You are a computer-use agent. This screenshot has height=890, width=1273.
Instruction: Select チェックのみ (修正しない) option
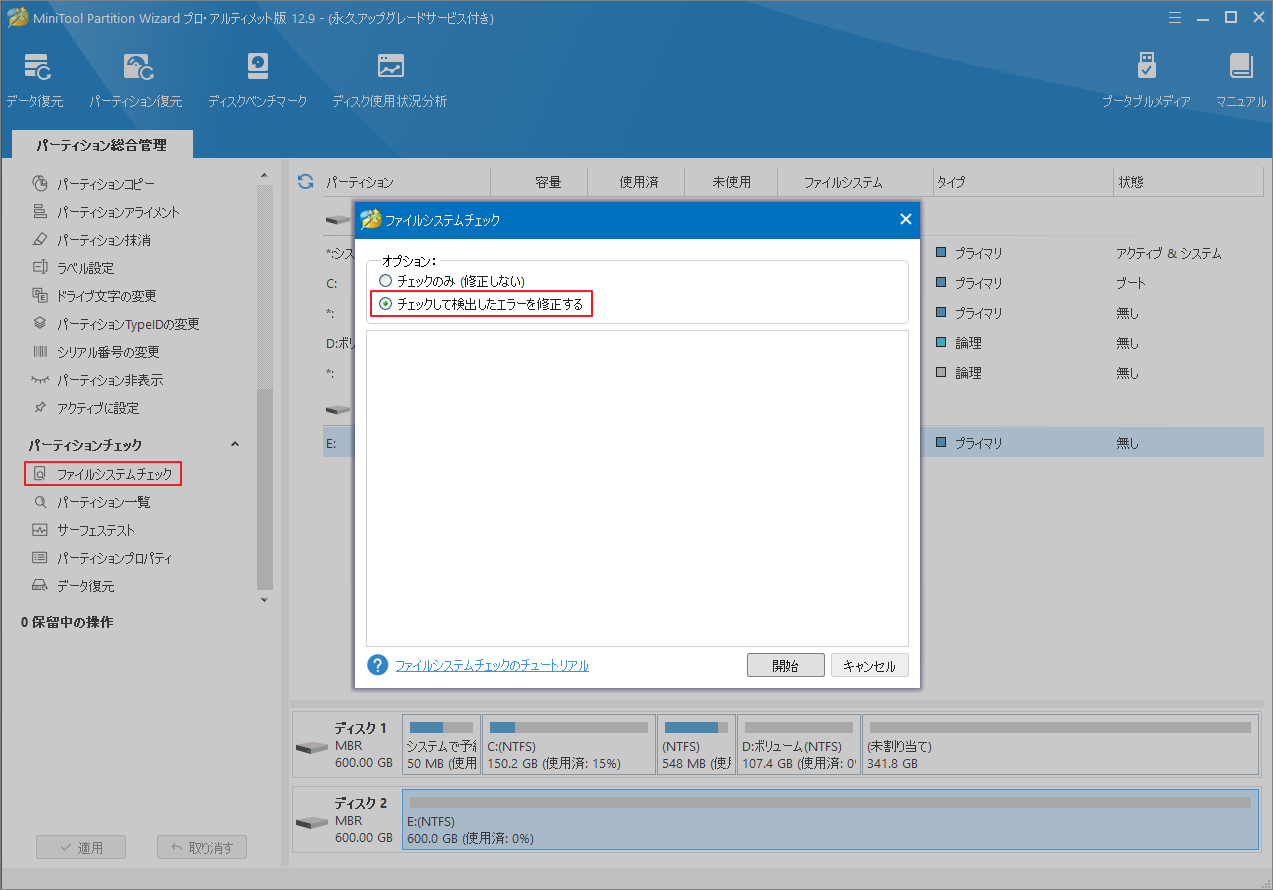[452, 281]
